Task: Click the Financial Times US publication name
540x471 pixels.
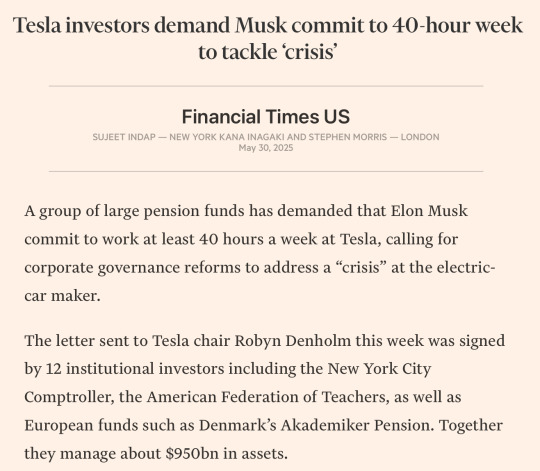Action: [266, 116]
